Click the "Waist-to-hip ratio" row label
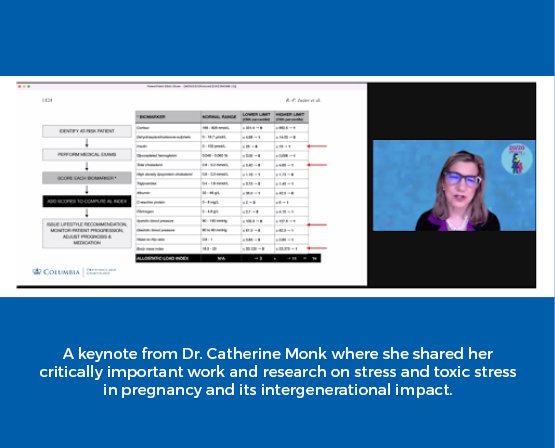 (x=151, y=240)
